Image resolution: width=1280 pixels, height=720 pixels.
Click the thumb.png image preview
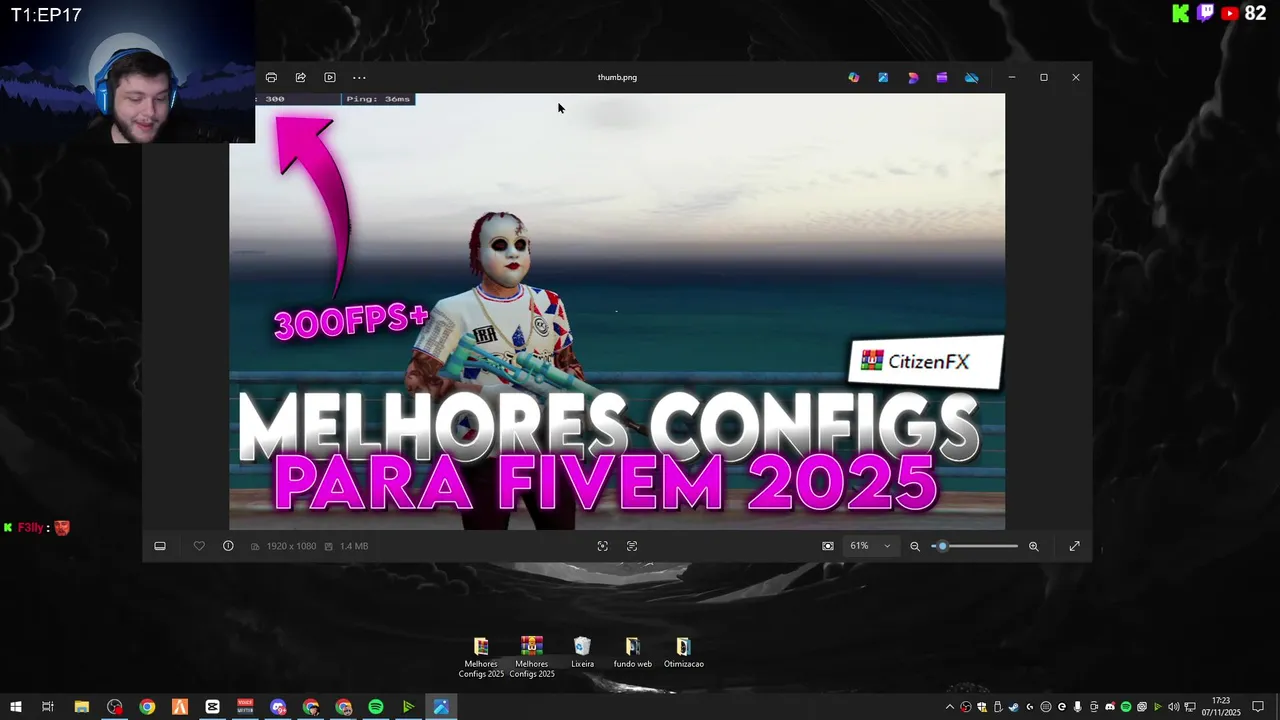(617, 311)
